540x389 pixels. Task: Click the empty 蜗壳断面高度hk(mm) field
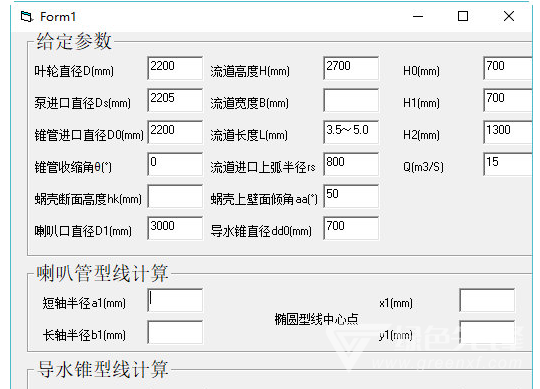click(x=175, y=196)
